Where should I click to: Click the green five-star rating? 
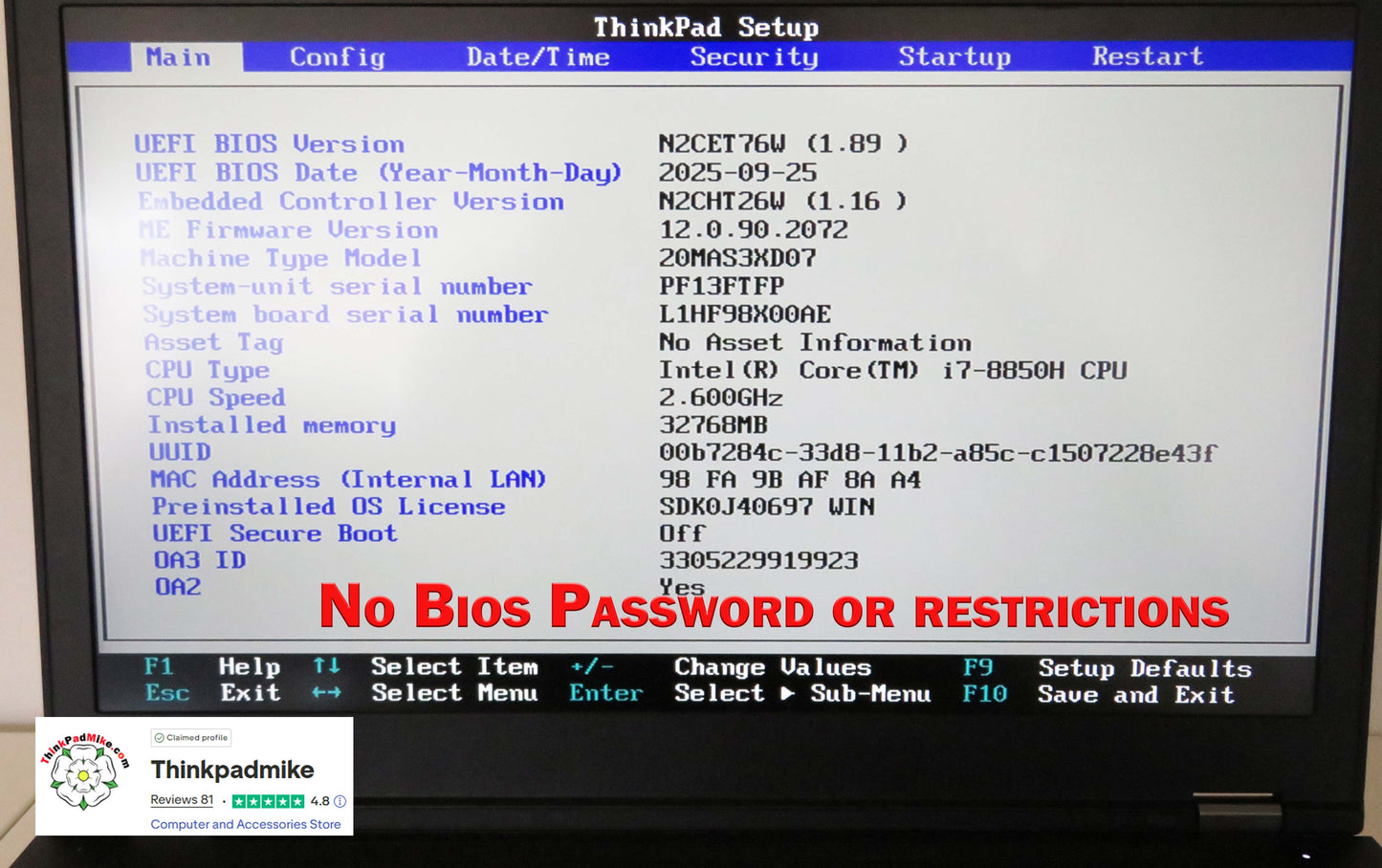pos(269,801)
